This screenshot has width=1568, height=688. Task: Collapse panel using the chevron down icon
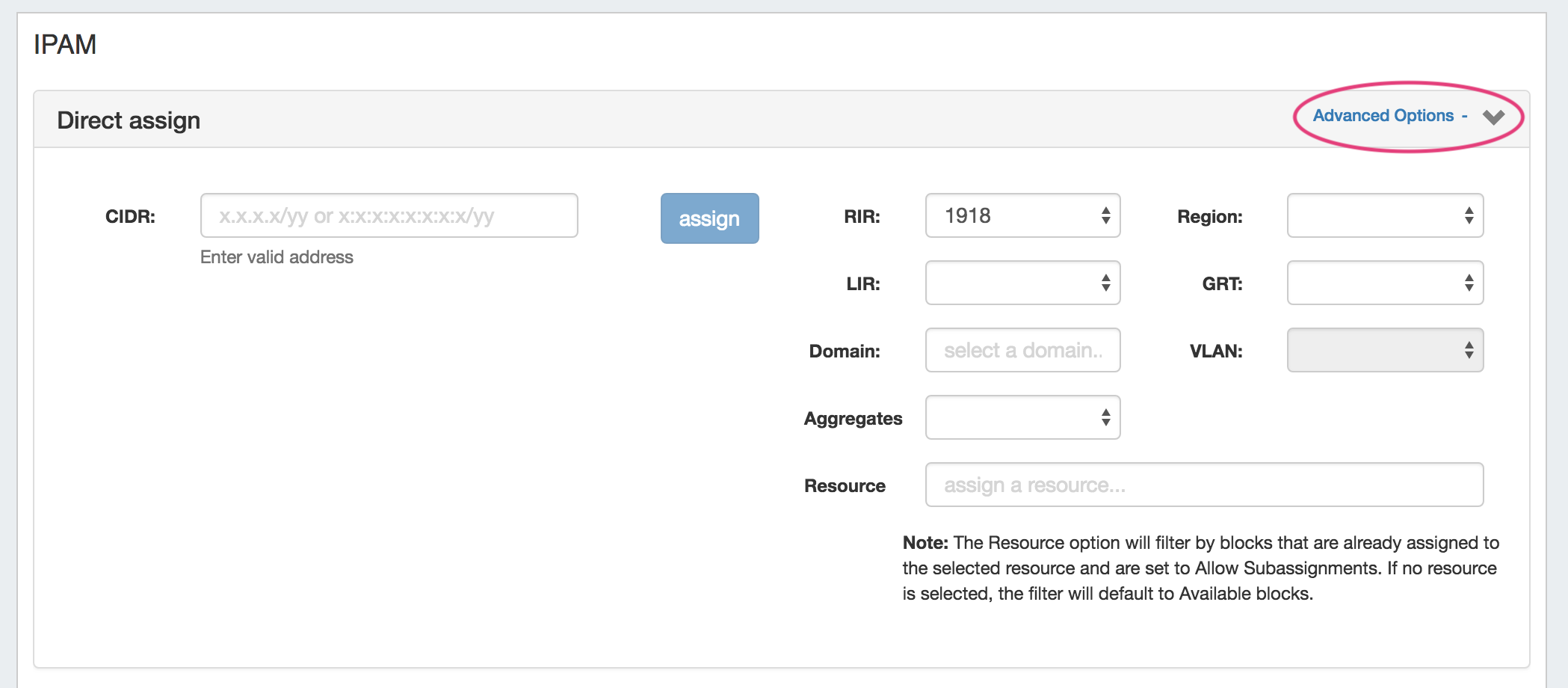click(x=1493, y=117)
